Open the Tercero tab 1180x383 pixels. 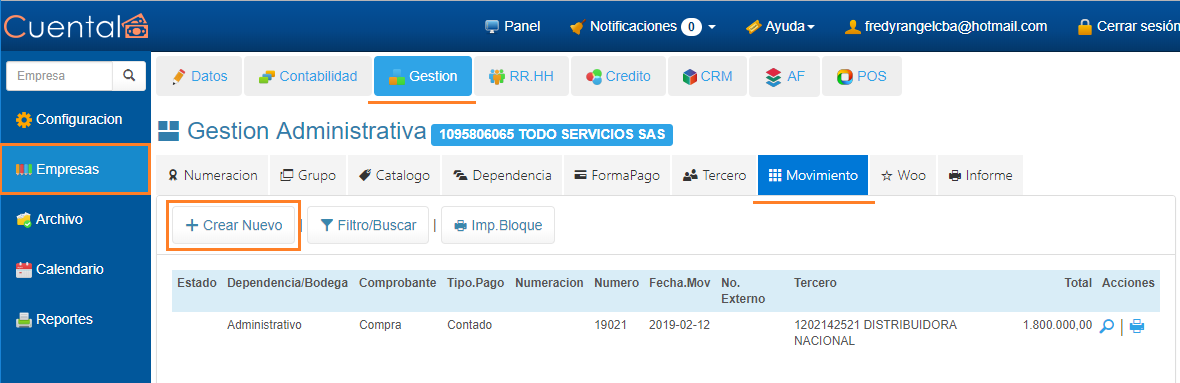(x=714, y=175)
